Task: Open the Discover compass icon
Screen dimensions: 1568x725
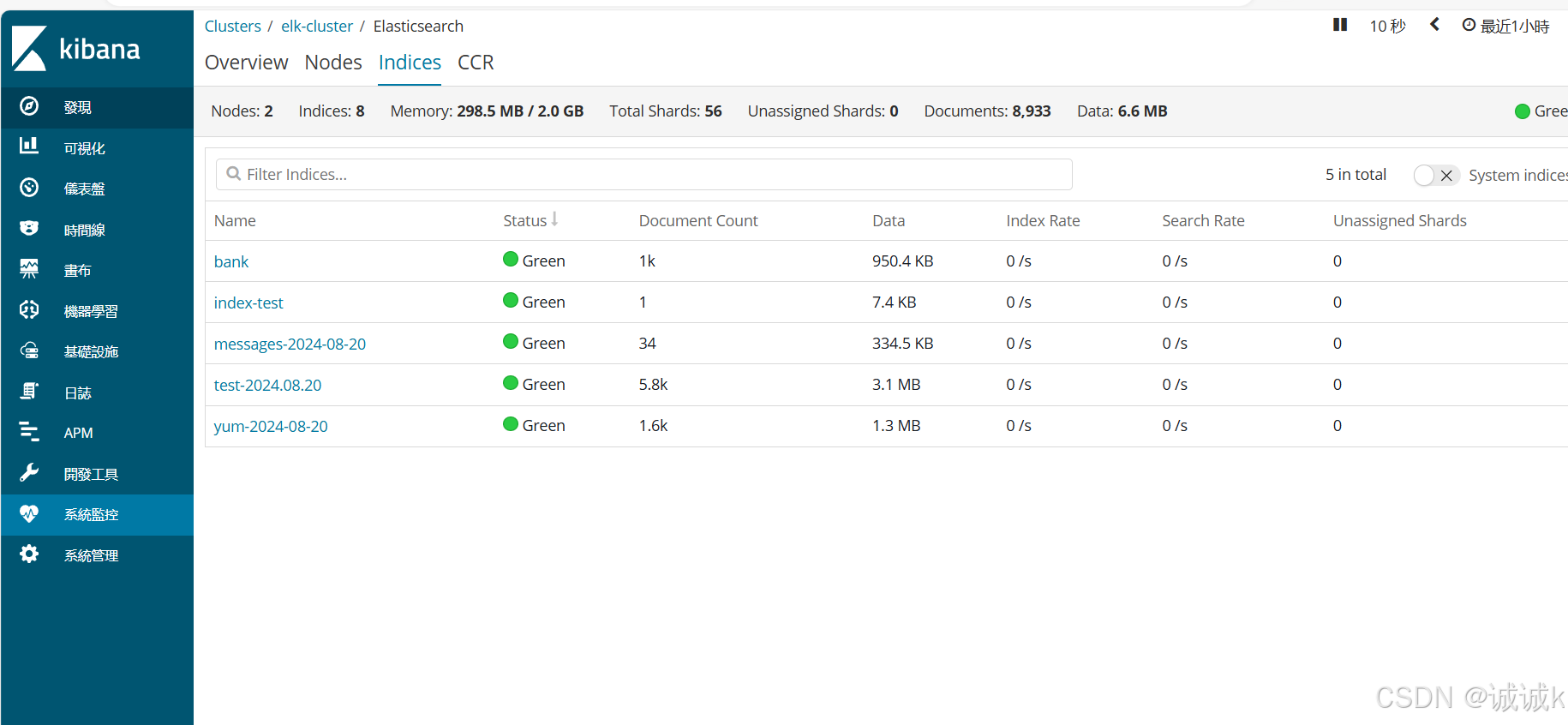Action: tap(29, 106)
